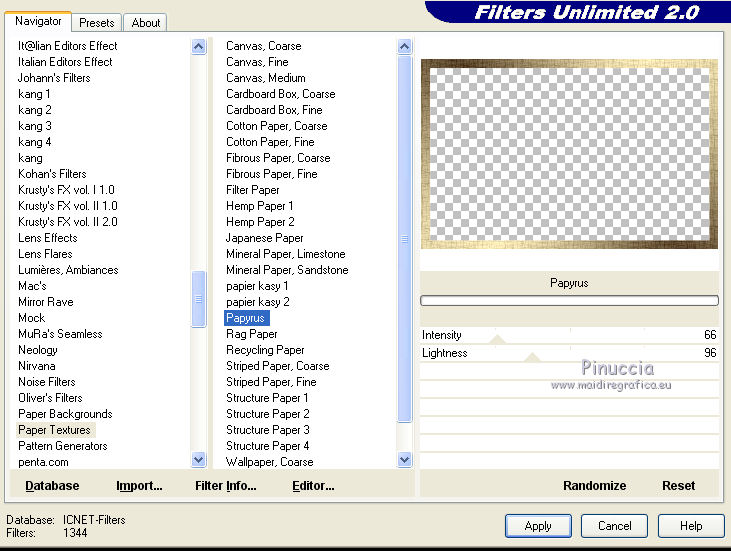731x551 pixels.
Task: Click the category list scroll-down arrow
Action: click(199, 460)
